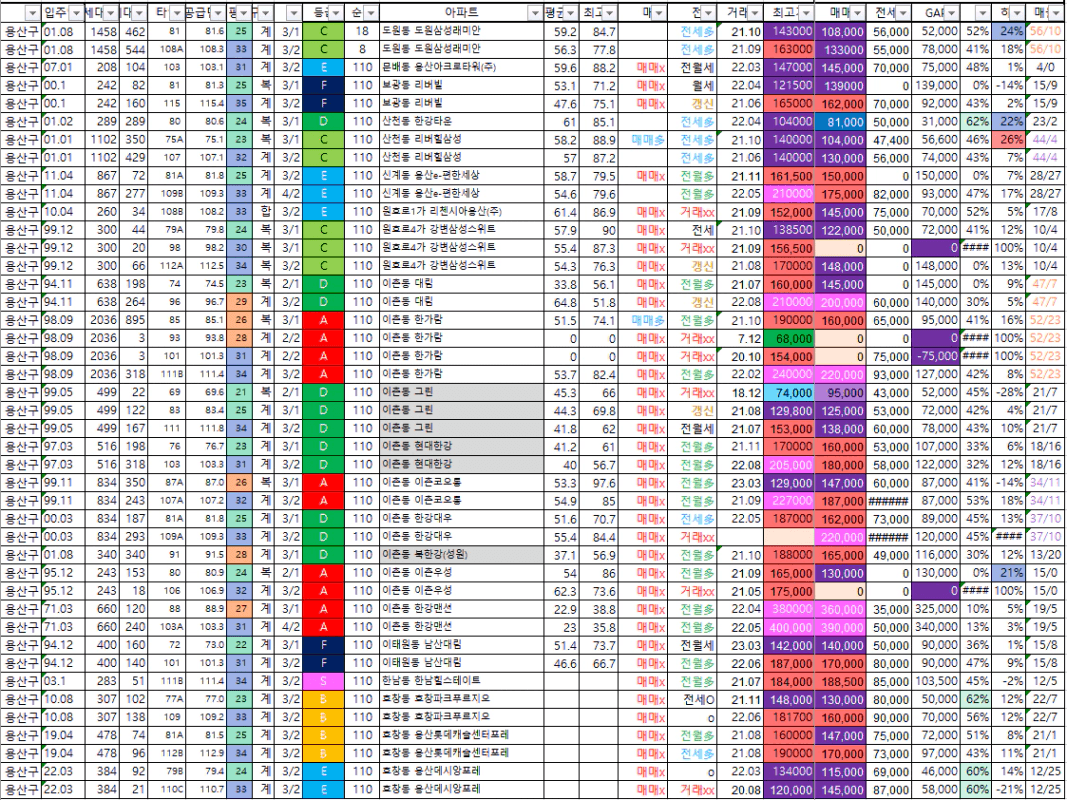Open the 공급 column filter dropdown
The image size is (1067, 800).
(217, 13)
